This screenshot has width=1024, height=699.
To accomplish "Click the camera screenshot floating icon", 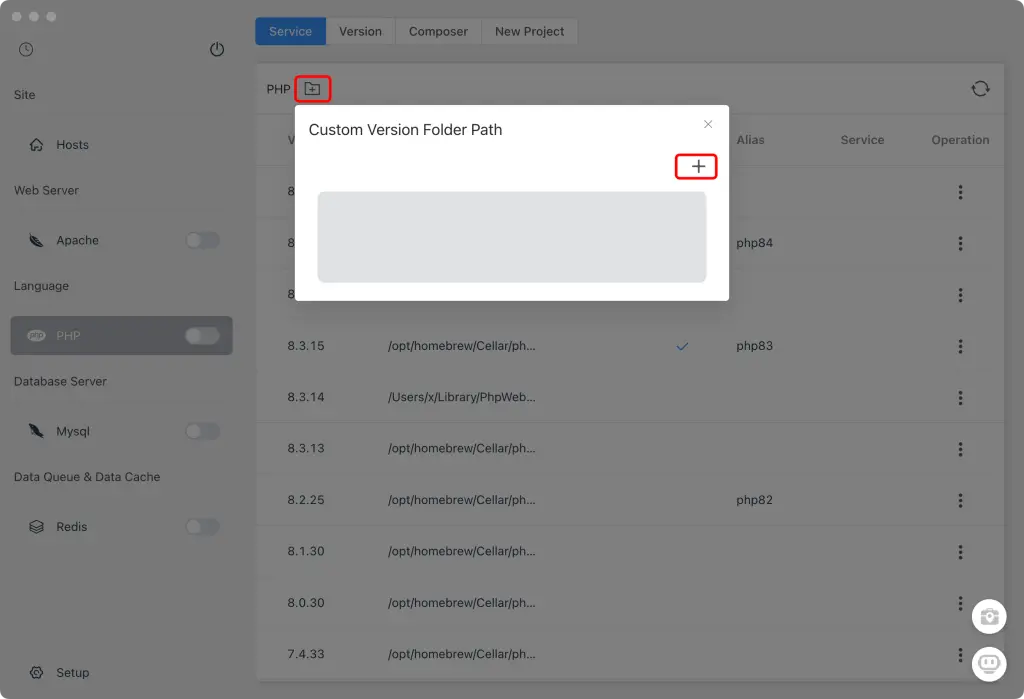I will [989, 617].
